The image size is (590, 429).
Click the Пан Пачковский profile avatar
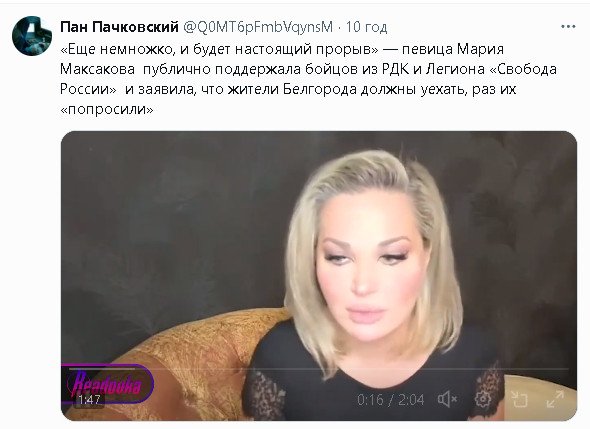tap(32, 36)
